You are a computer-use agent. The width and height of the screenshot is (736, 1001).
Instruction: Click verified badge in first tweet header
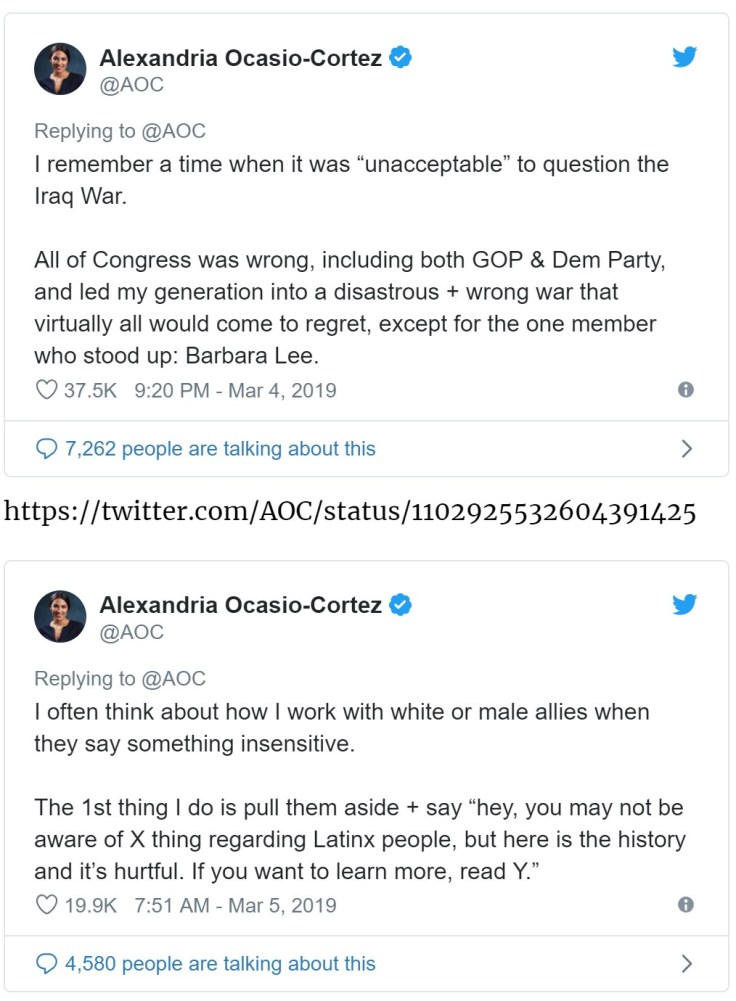tap(401, 58)
